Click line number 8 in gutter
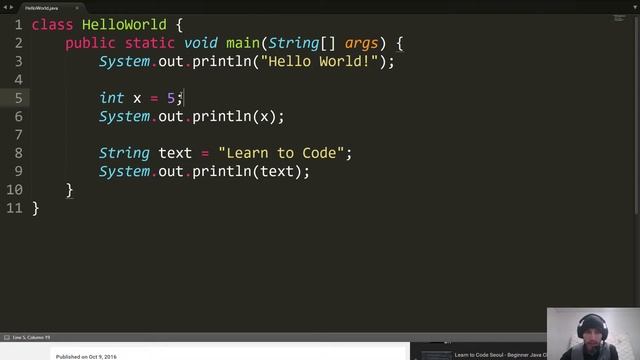Screen dimensions: 640x360 coord(18,153)
